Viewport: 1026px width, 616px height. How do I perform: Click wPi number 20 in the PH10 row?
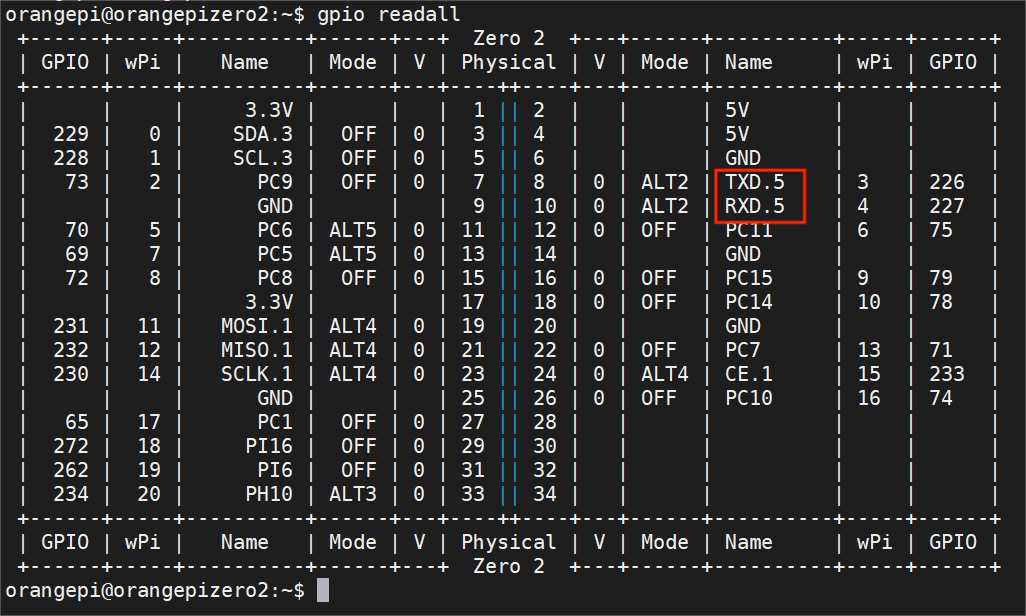(x=149, y=494)
